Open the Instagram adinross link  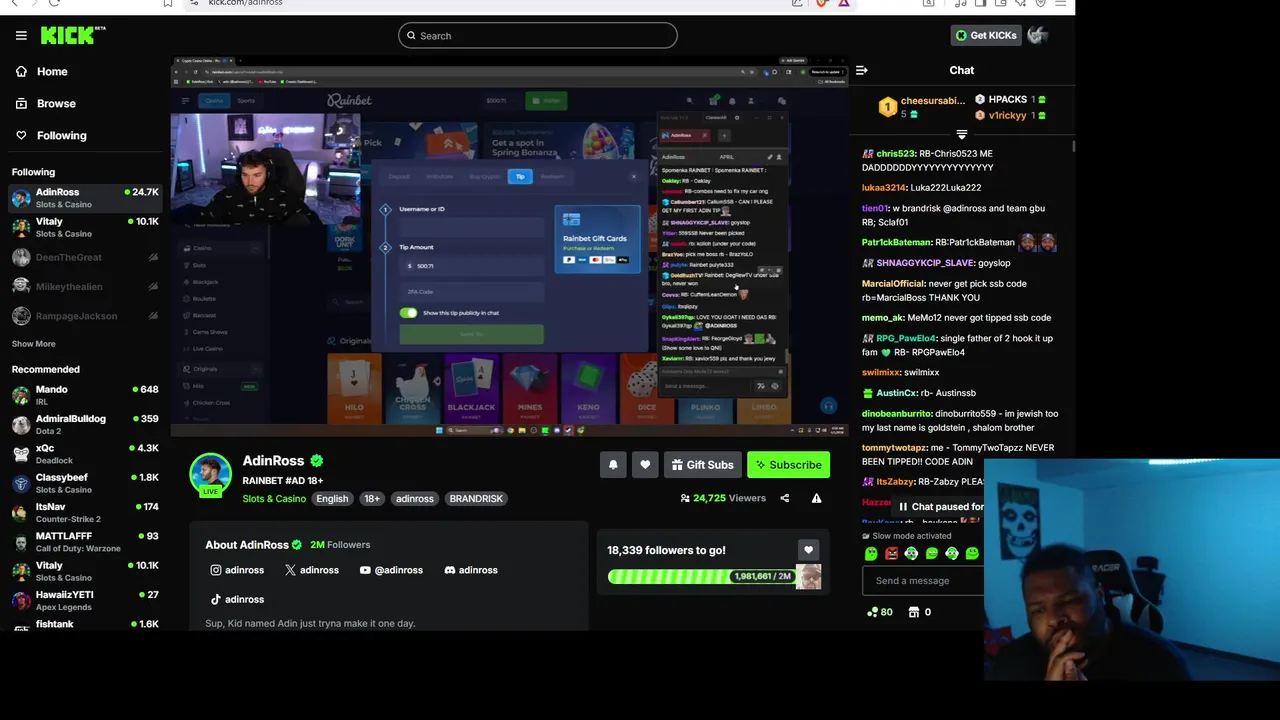(237, 570)
